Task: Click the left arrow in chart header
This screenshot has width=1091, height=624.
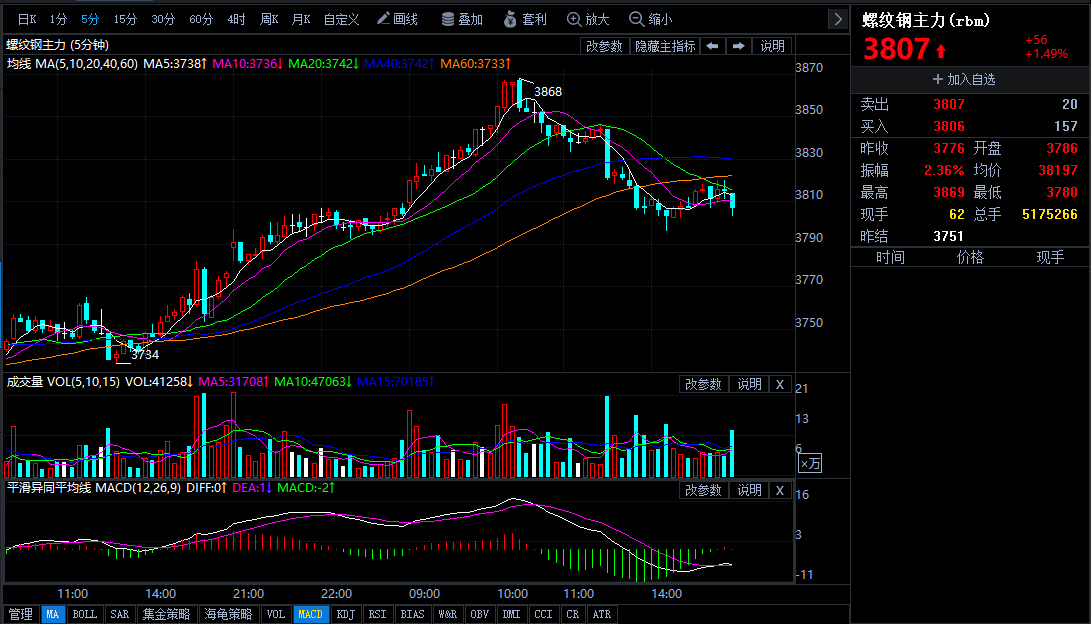Action: coord(712,46)
